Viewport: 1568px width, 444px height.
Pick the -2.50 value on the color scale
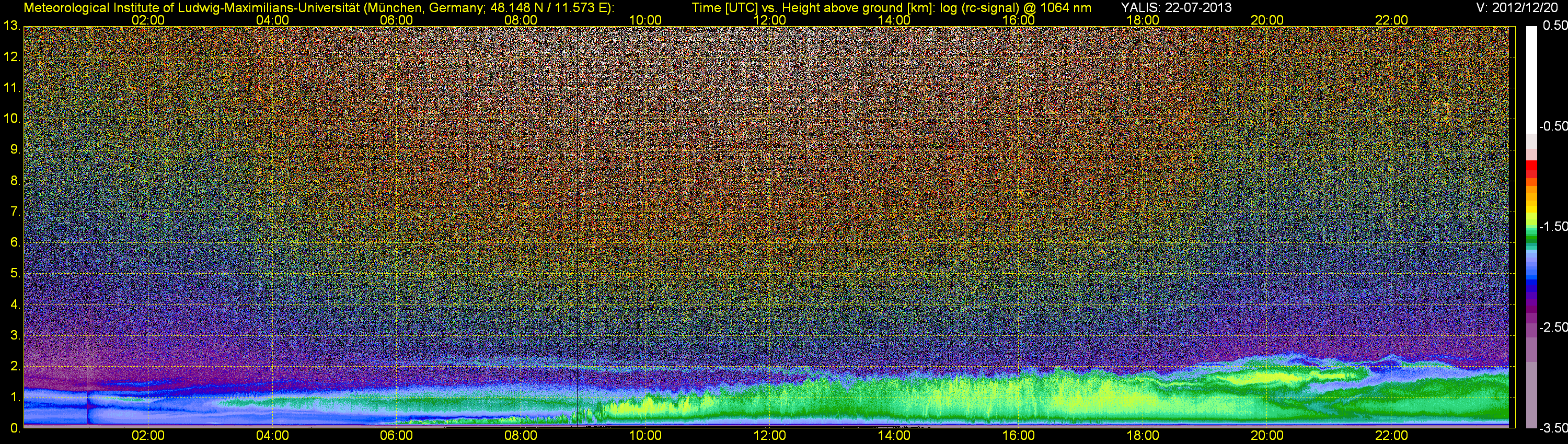click(1552, 327)
